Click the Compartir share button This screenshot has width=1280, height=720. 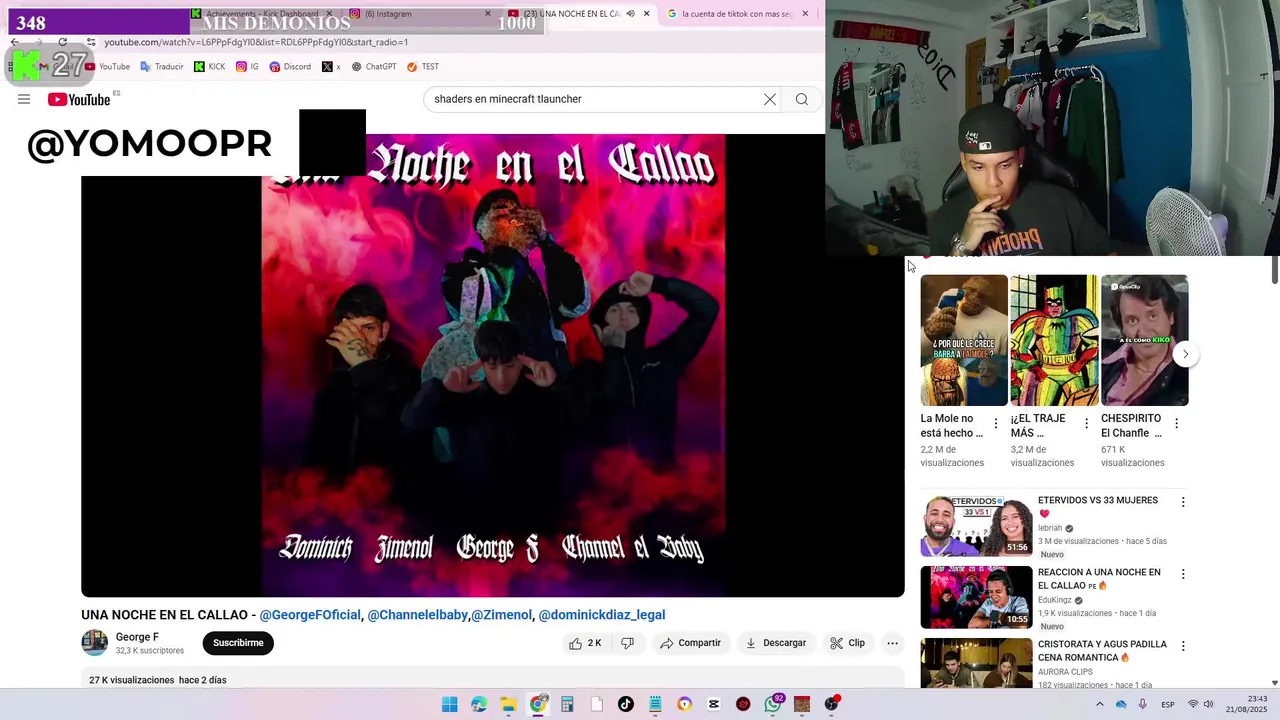point(690,643)
